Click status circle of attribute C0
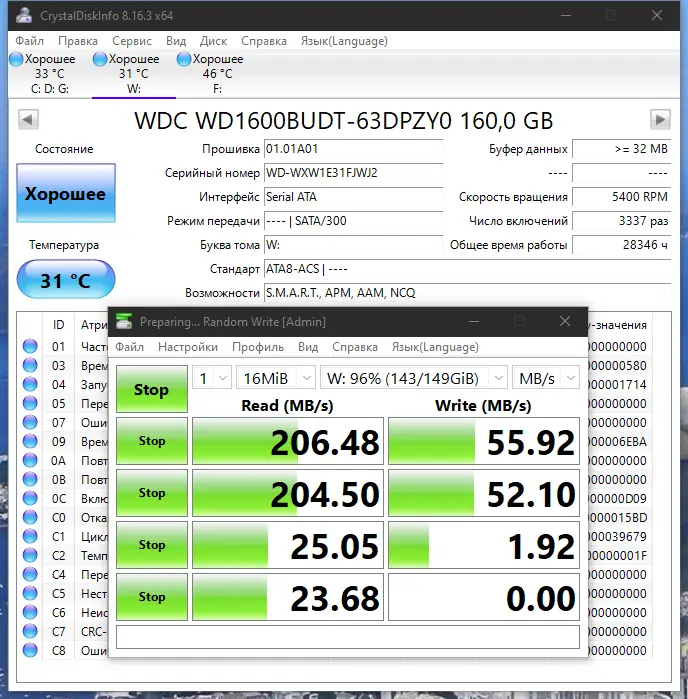 pyautogui.click(x=30, y=517)
